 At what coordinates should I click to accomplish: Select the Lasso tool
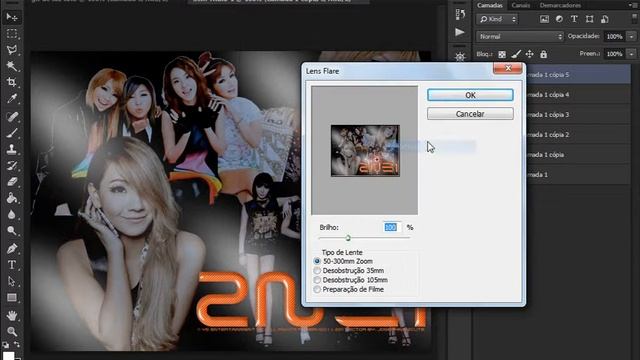point(12,50)
